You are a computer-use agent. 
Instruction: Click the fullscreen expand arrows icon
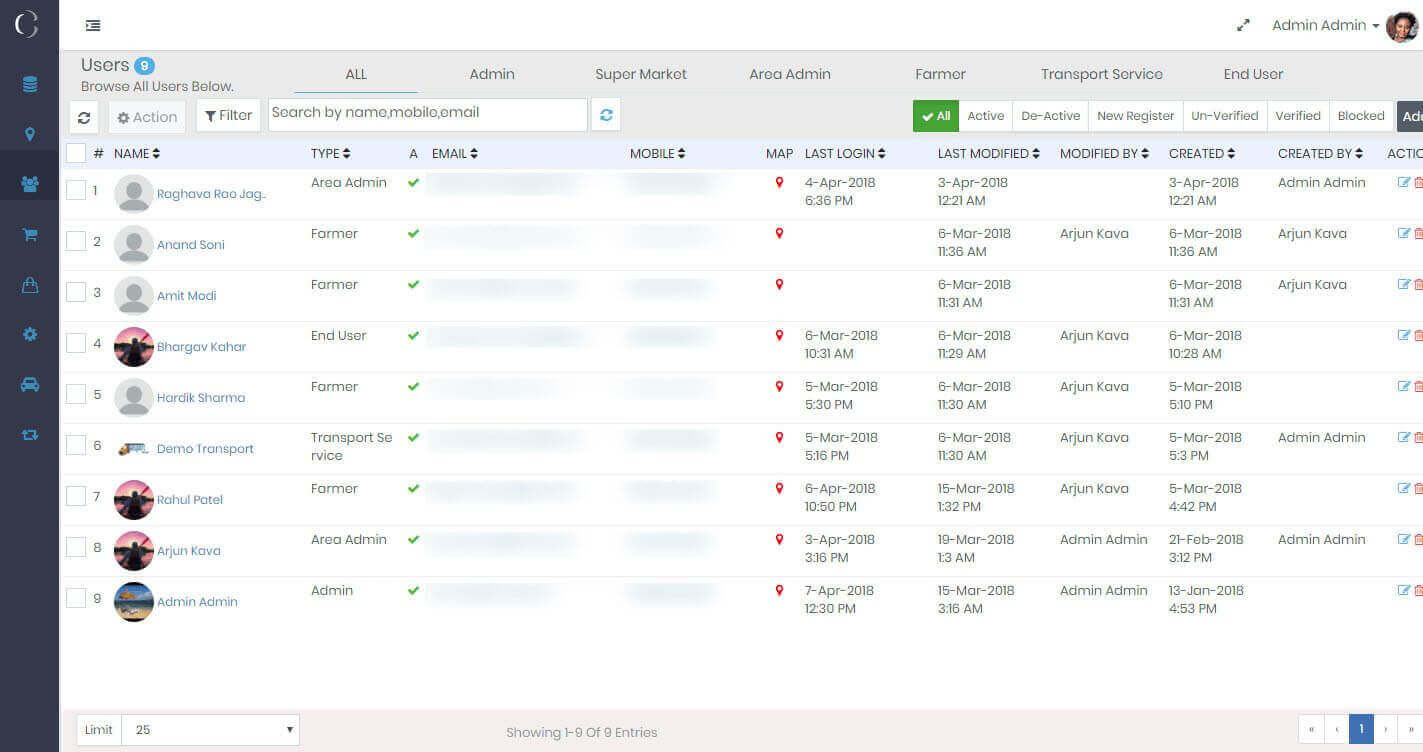pyautogui.click(x=1243, y=26)
